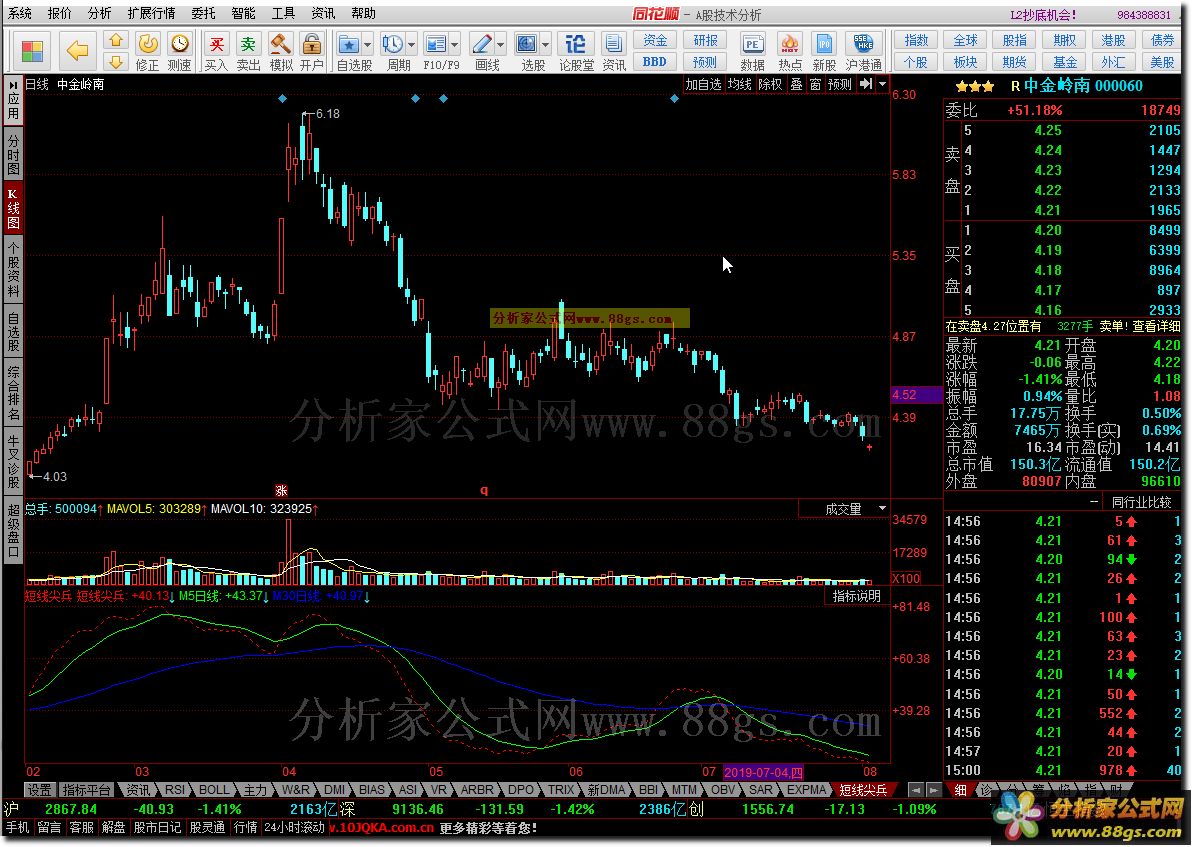Toggle the 均线 moving average display
1193x847 pixels.
[x=739, y=84]
